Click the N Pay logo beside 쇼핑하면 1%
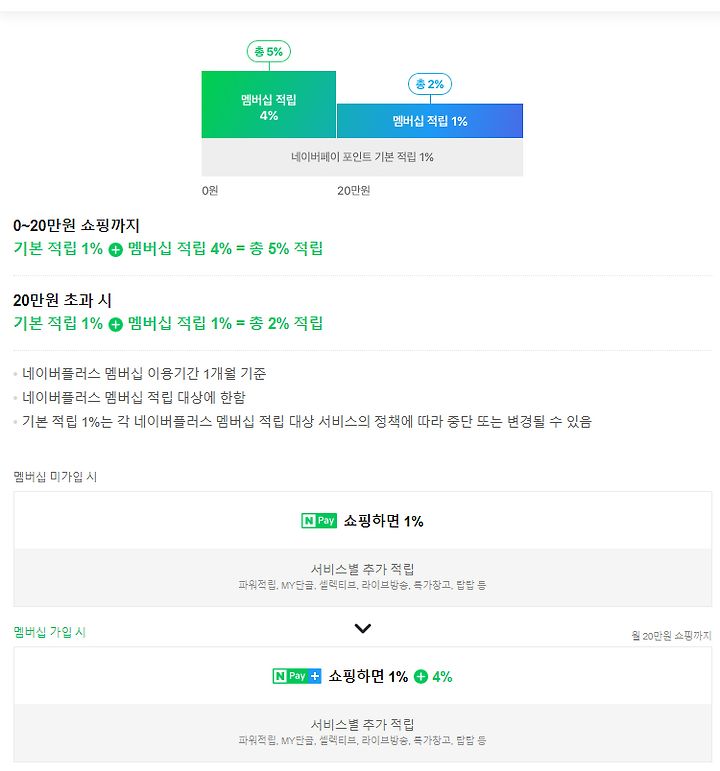This screenshot has height=771, width=720. 319,521
